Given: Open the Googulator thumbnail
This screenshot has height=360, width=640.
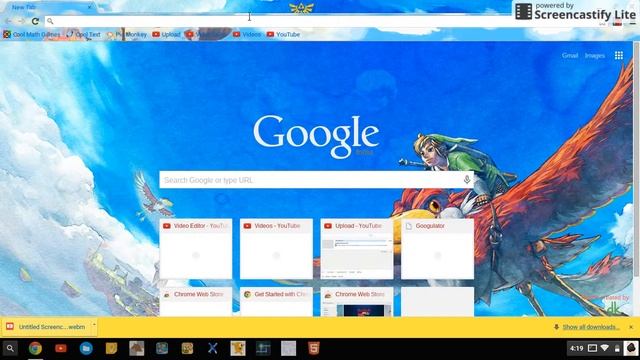Looking at the screenshot, I should pos(438,249).
